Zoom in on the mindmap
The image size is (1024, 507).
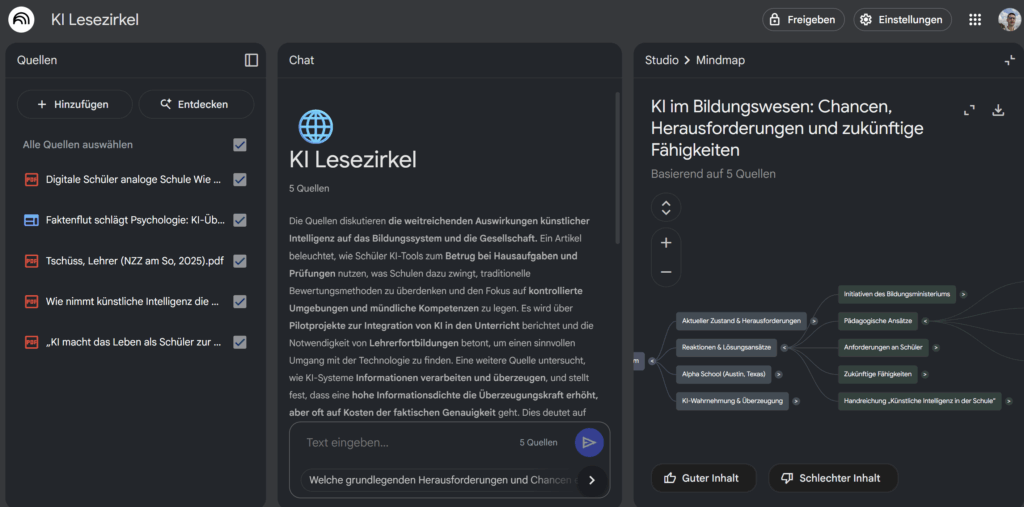(x=666, y=243)
